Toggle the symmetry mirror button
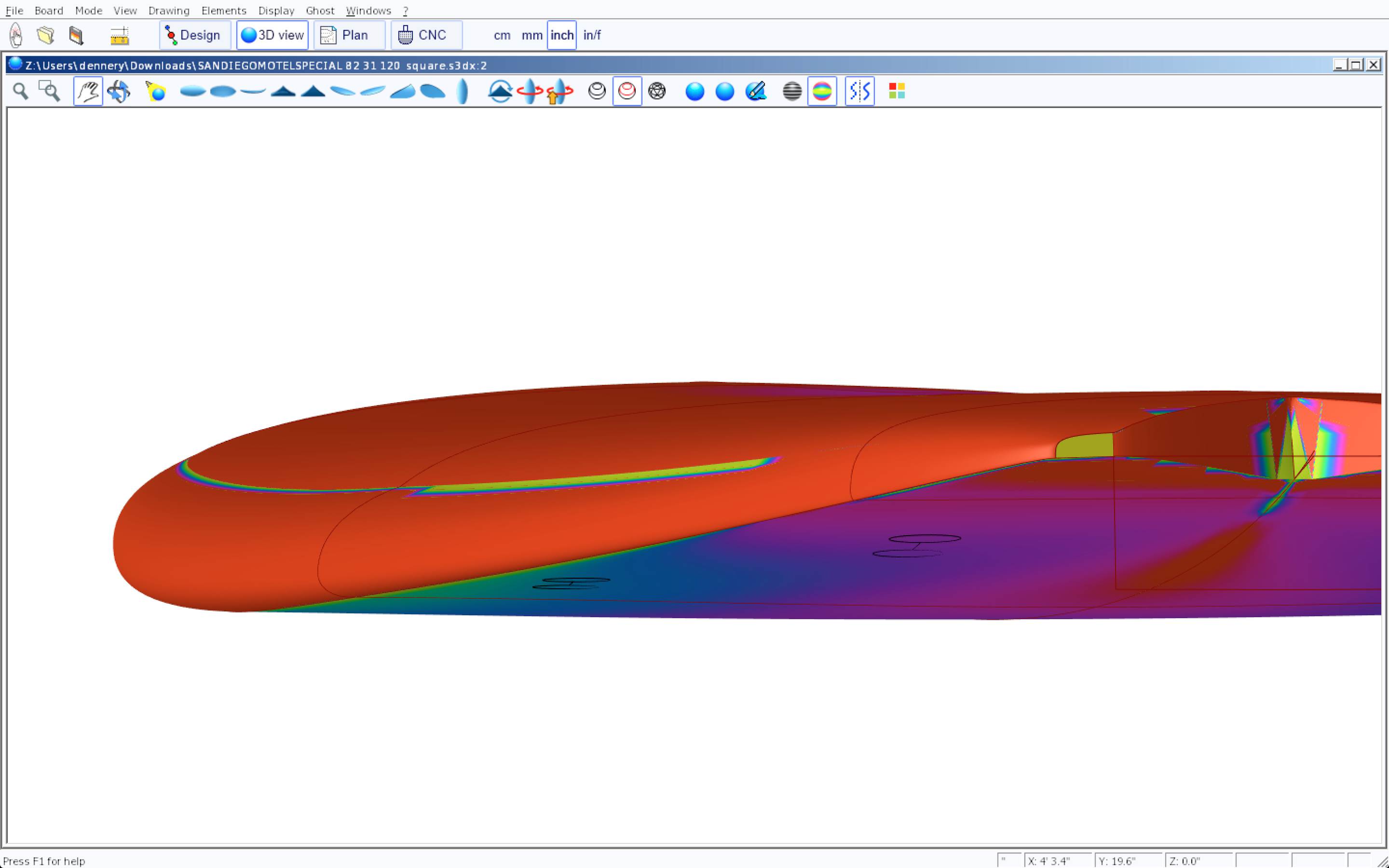Image resolution: width=1389 pixels, height=868 pixels. [x=859, y=91]
